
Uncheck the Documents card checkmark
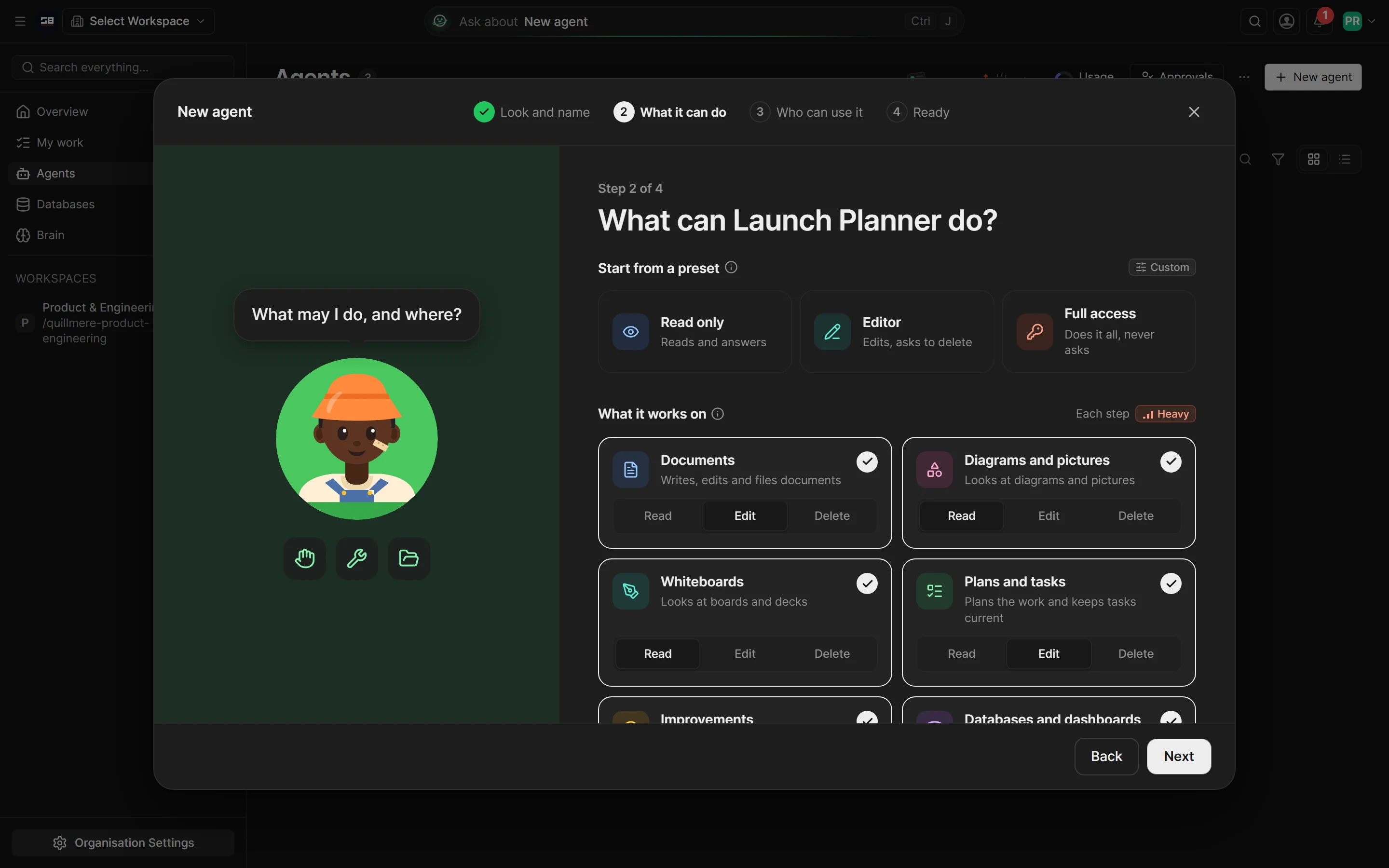click(x=867, y=461)
